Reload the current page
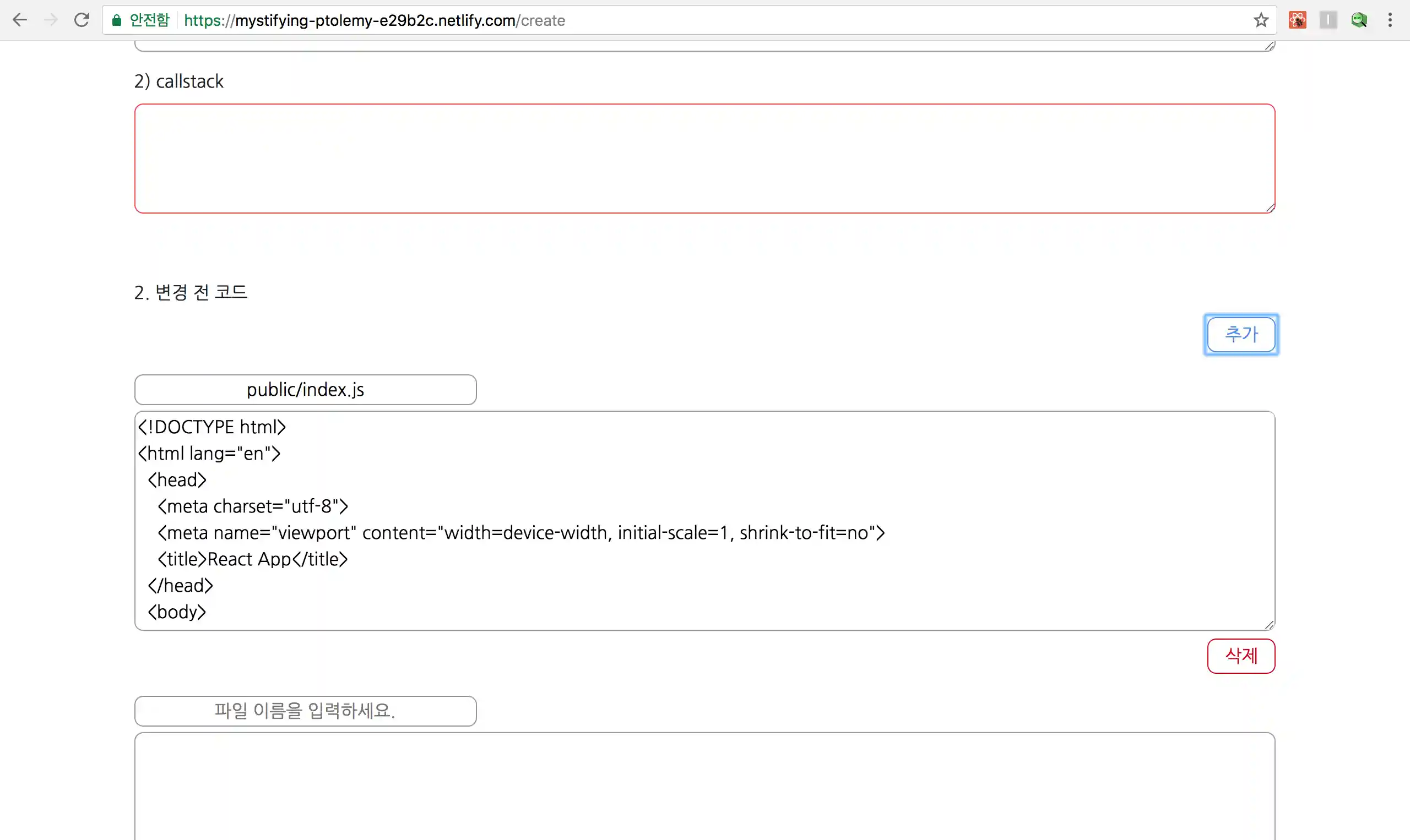The image size is (1410, 840). (82, 20)
